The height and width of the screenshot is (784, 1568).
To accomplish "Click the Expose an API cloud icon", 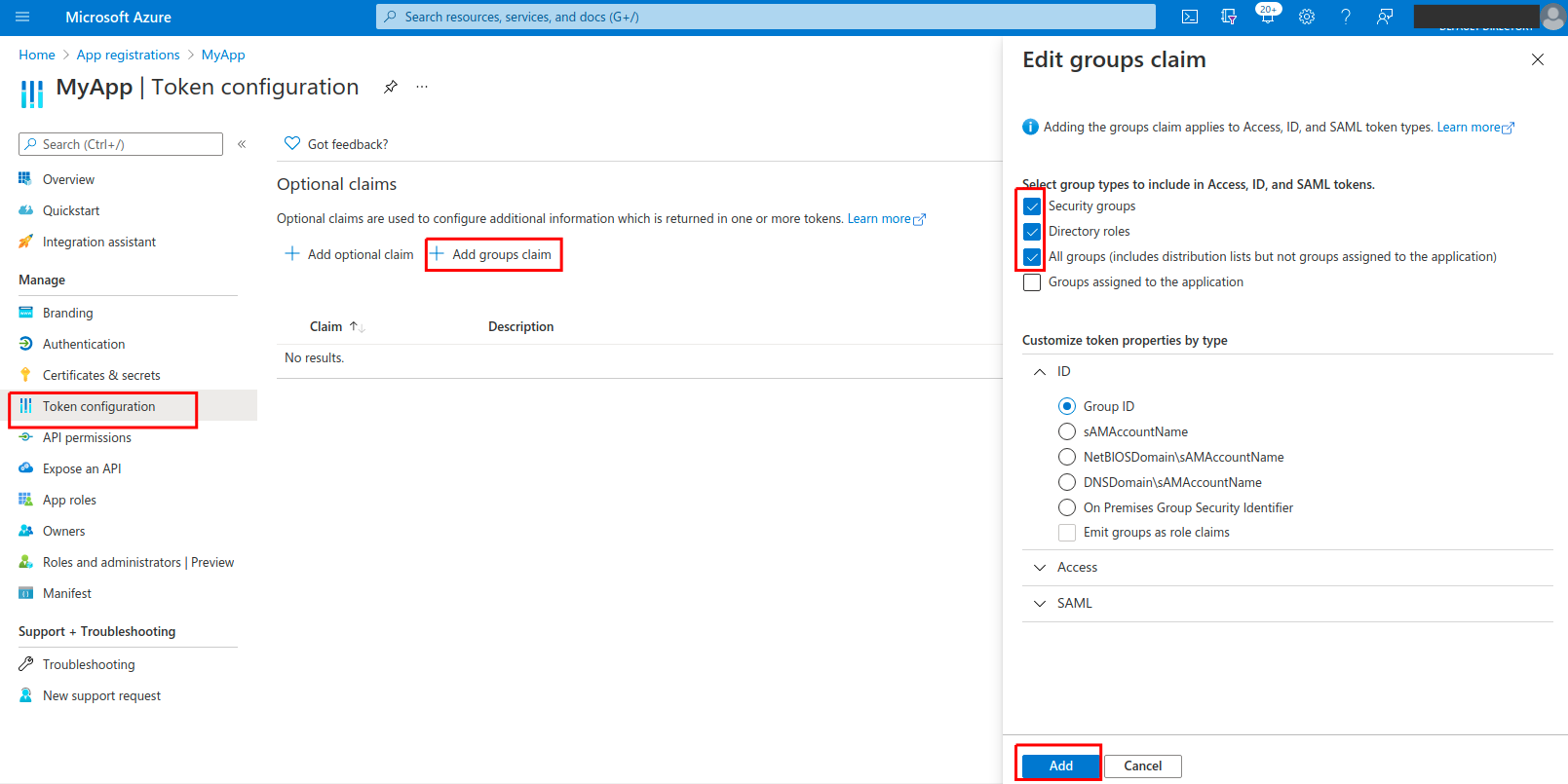I will tap(25, 468).
